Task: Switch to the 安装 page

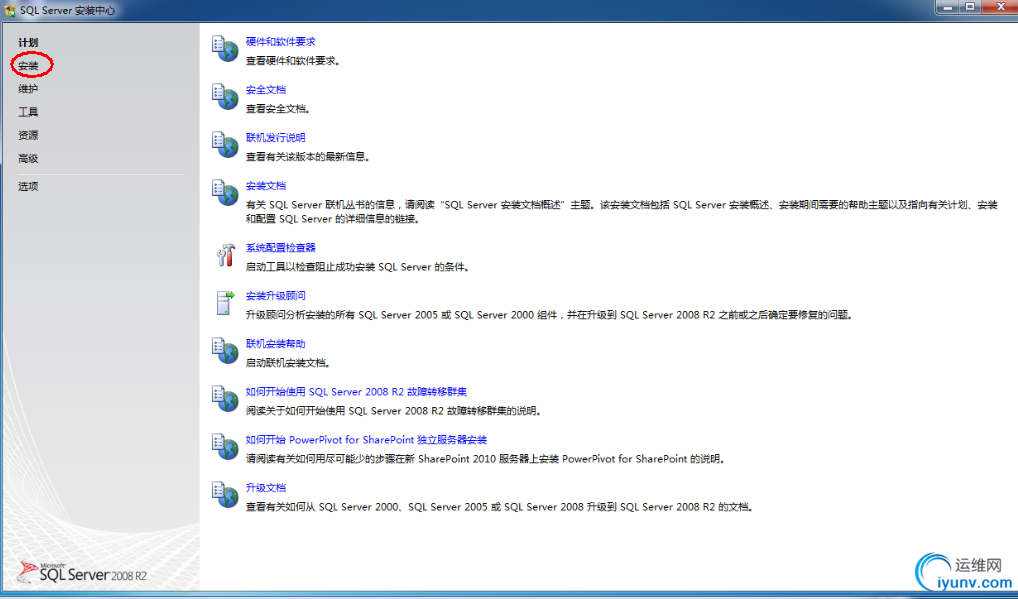Action: pyautogui.click(x=28, y=66)
